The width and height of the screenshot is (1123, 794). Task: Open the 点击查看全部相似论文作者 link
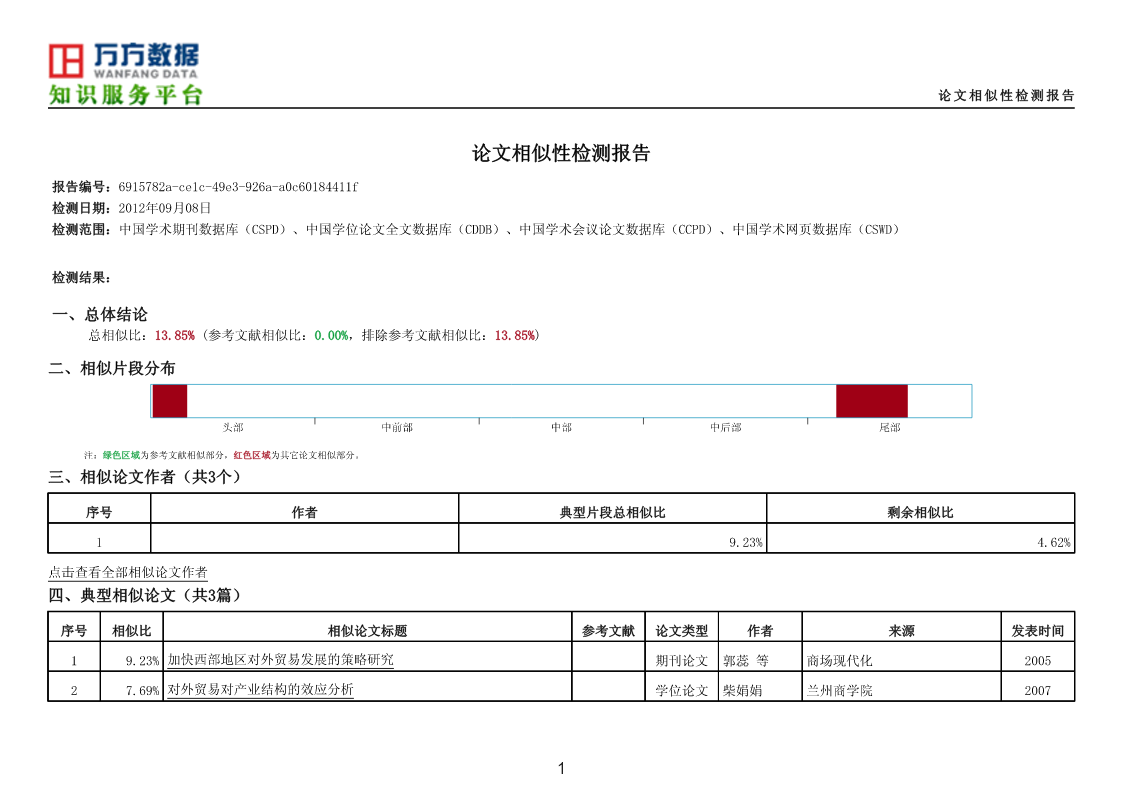pyautogui.click(x=128, y=573)
